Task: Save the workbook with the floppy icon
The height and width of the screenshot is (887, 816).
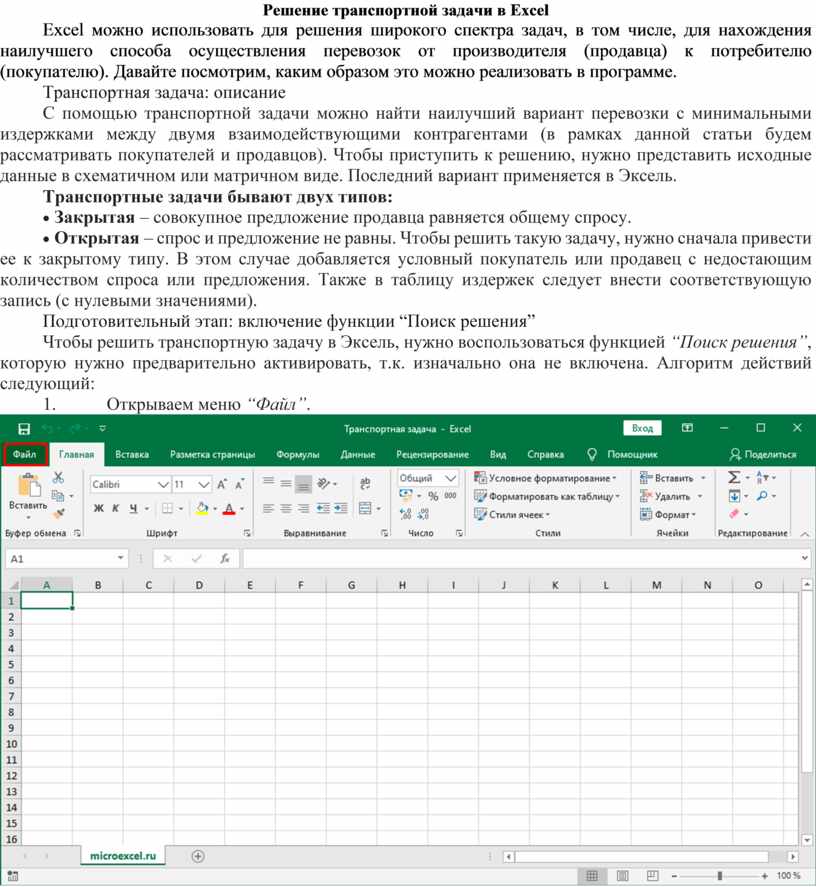Action: pos(24,428)
